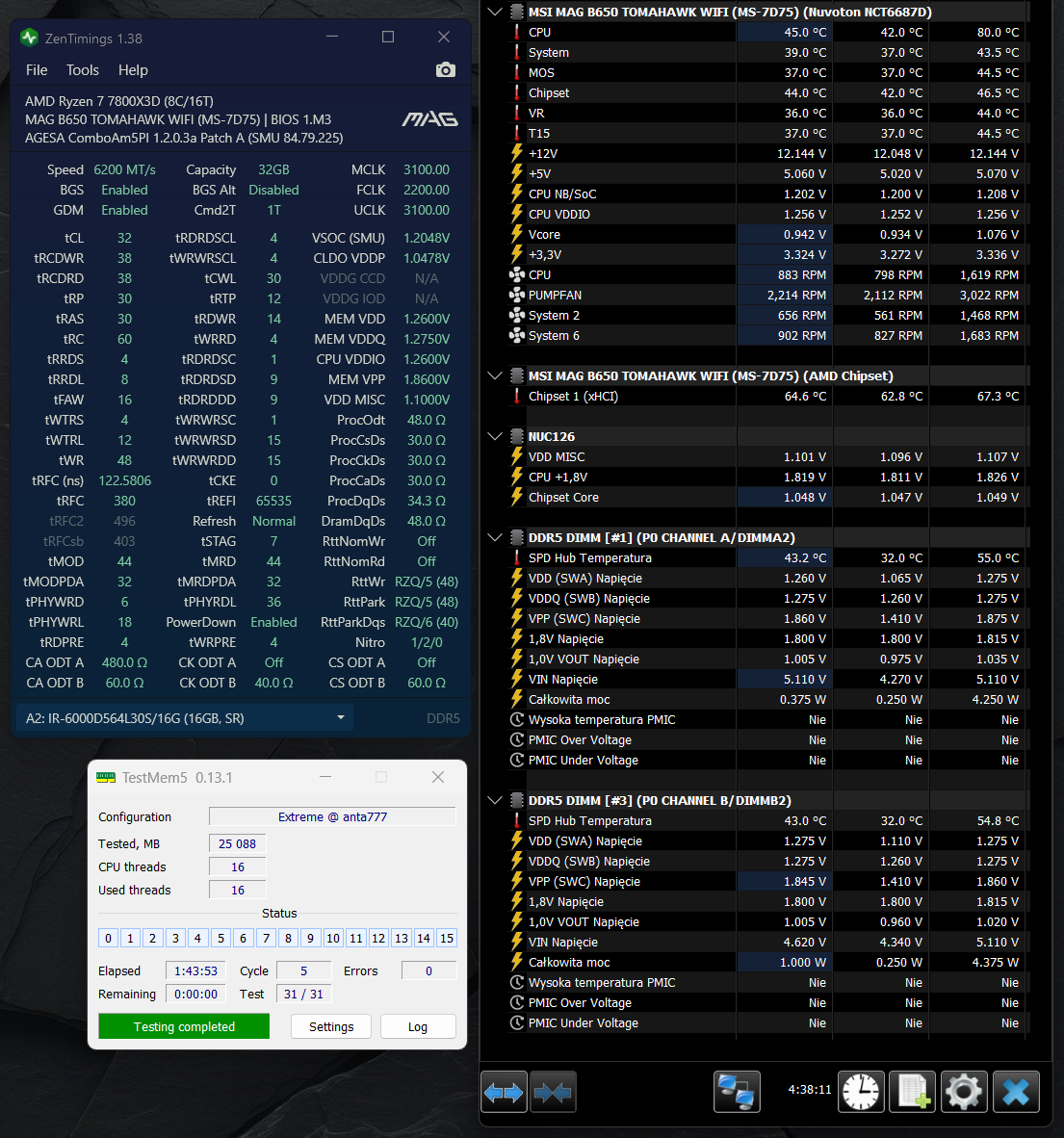The width and height of the screenshot is (1064, 1138).
Task: Collapse the DDR5 DIMM [#3] Channel B group
Action: click(x=495, y=800)
